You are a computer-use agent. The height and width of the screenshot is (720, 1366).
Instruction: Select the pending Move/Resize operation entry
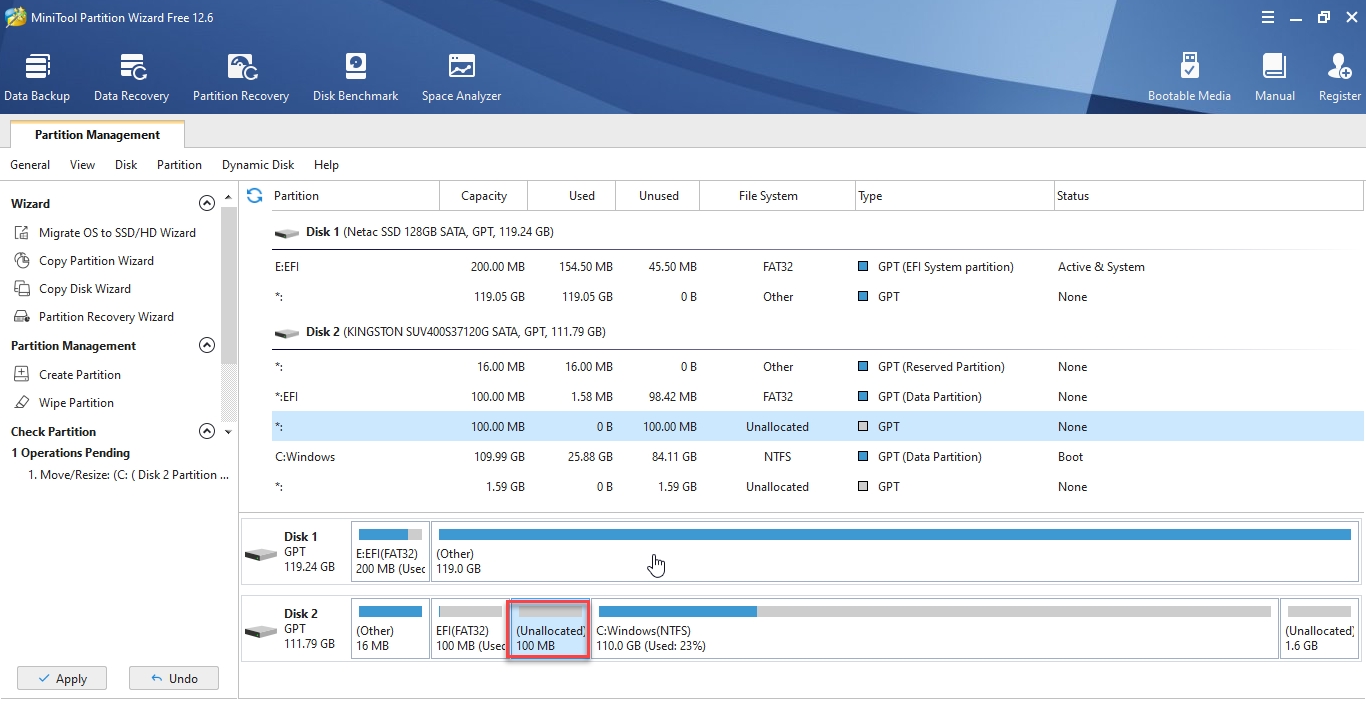[128, 475]
